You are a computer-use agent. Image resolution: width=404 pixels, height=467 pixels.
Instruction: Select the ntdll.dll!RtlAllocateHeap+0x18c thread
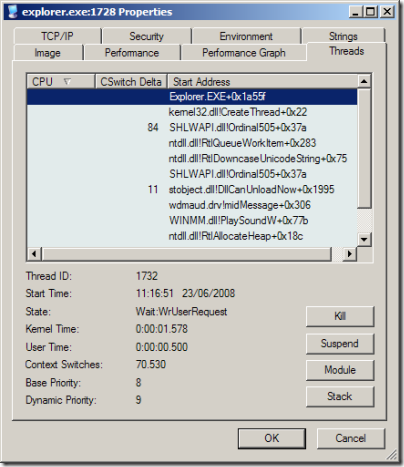tap(192, 236)
